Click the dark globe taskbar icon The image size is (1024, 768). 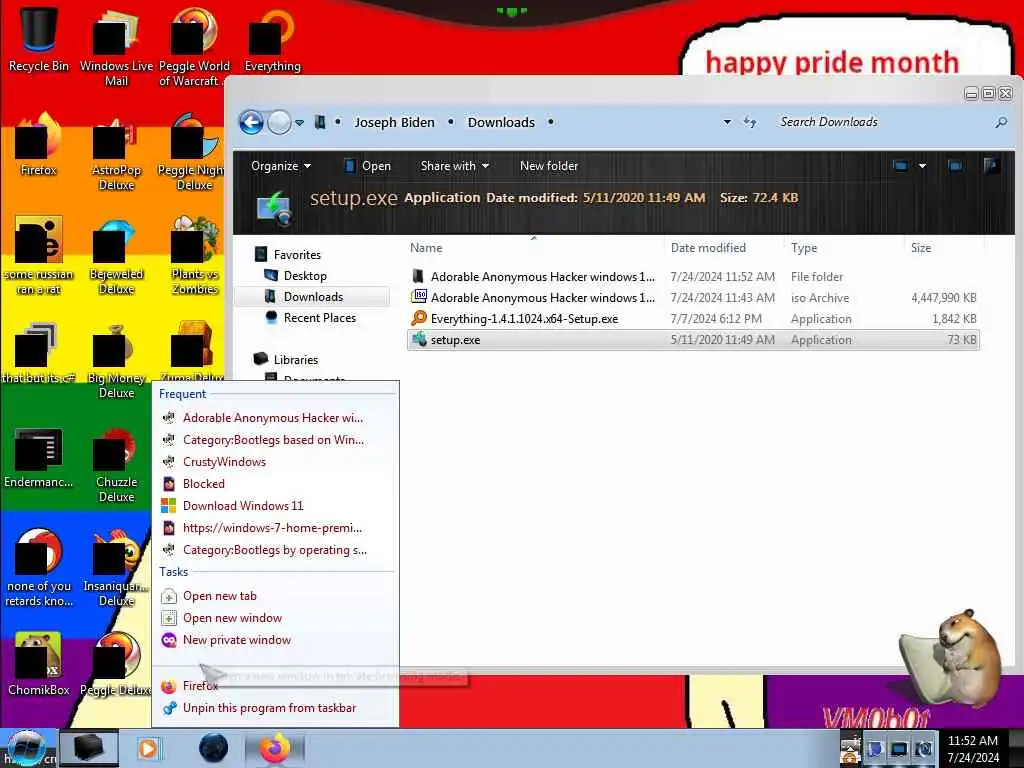(214, 748)
